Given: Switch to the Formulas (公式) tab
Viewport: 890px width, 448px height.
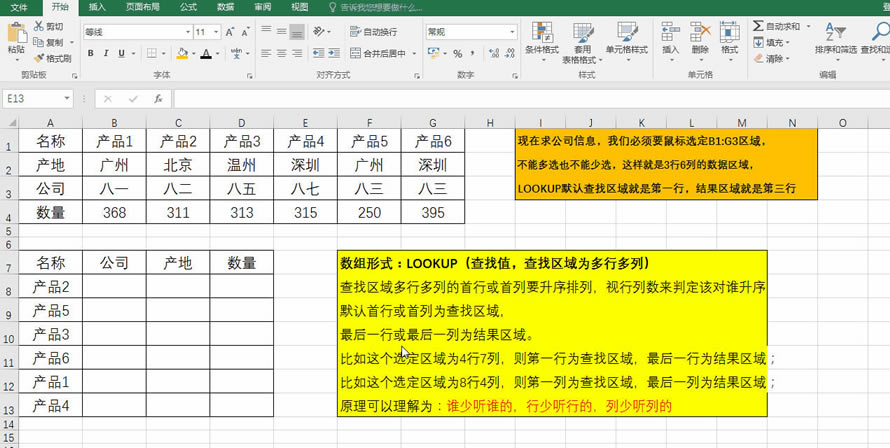Looking at the screenshot, I should (x=188, y=7).
